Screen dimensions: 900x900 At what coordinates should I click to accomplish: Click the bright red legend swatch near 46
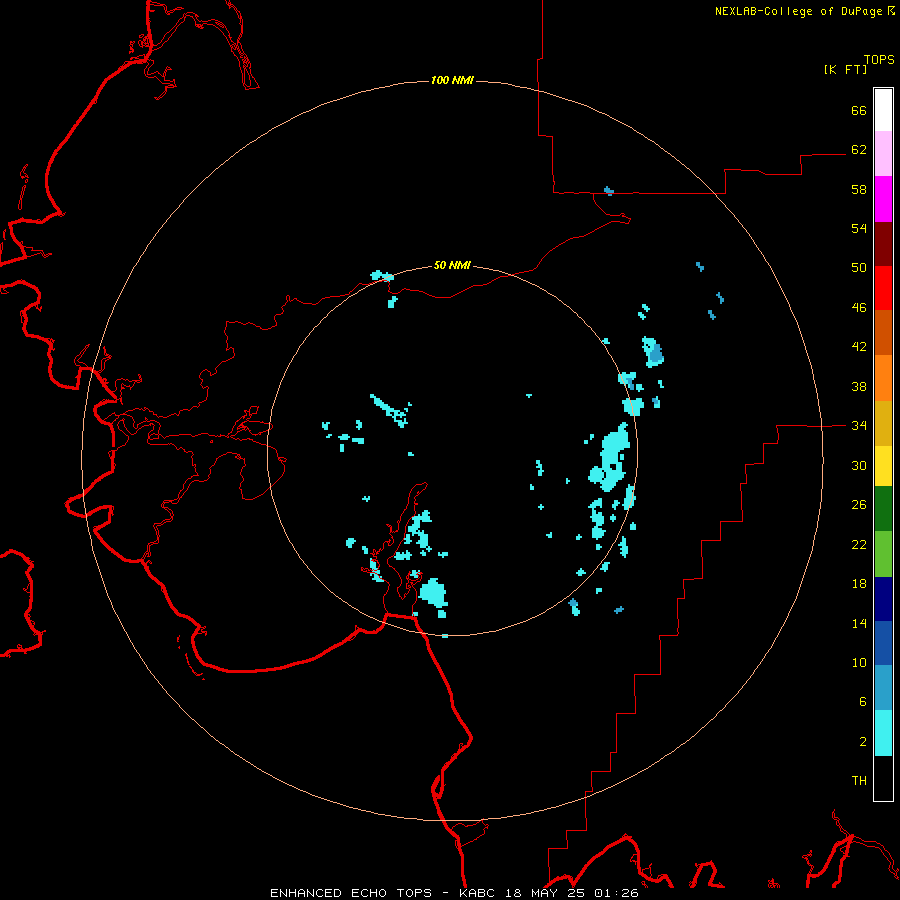click(x=883, y=288)
